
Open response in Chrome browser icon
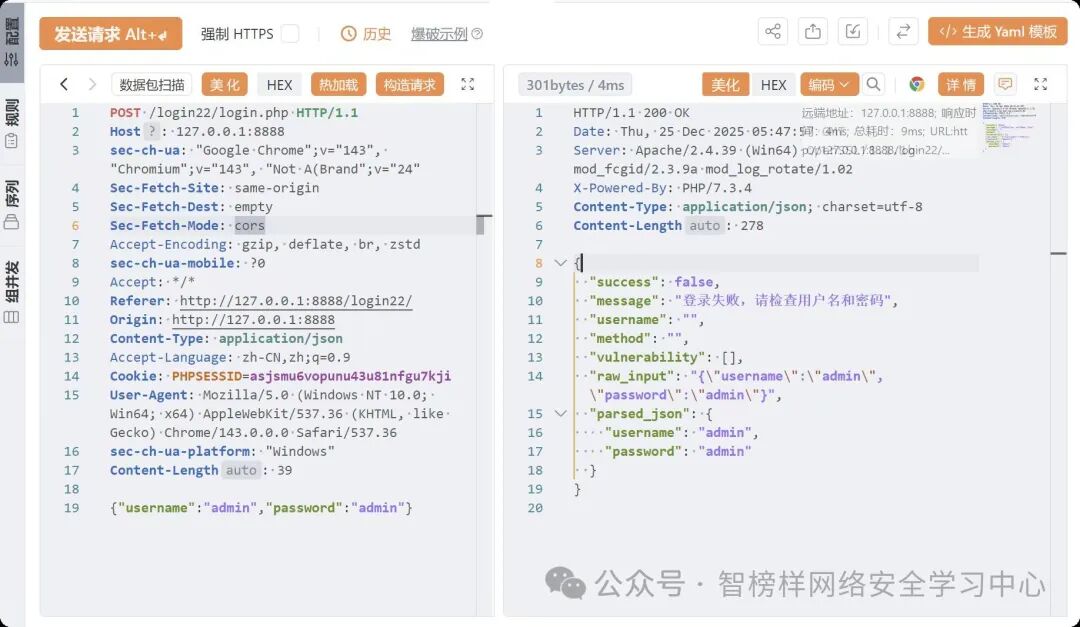[x=917, y=84]
